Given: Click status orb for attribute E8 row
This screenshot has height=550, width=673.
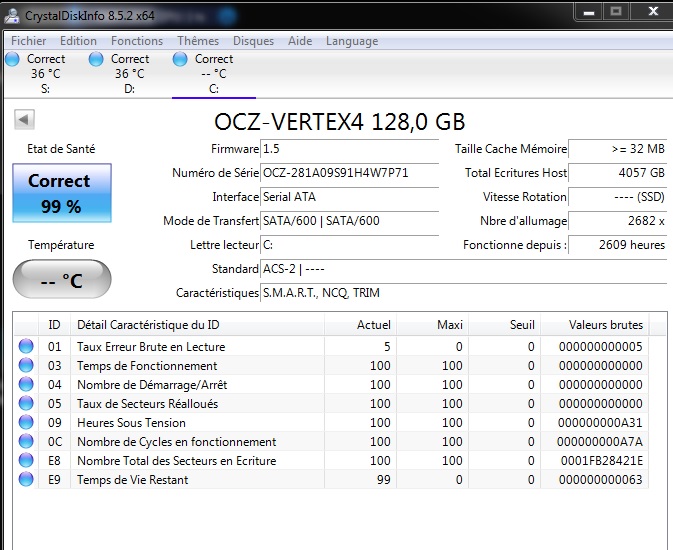Looking at the screenshot, I should click(x=26, y=460).
